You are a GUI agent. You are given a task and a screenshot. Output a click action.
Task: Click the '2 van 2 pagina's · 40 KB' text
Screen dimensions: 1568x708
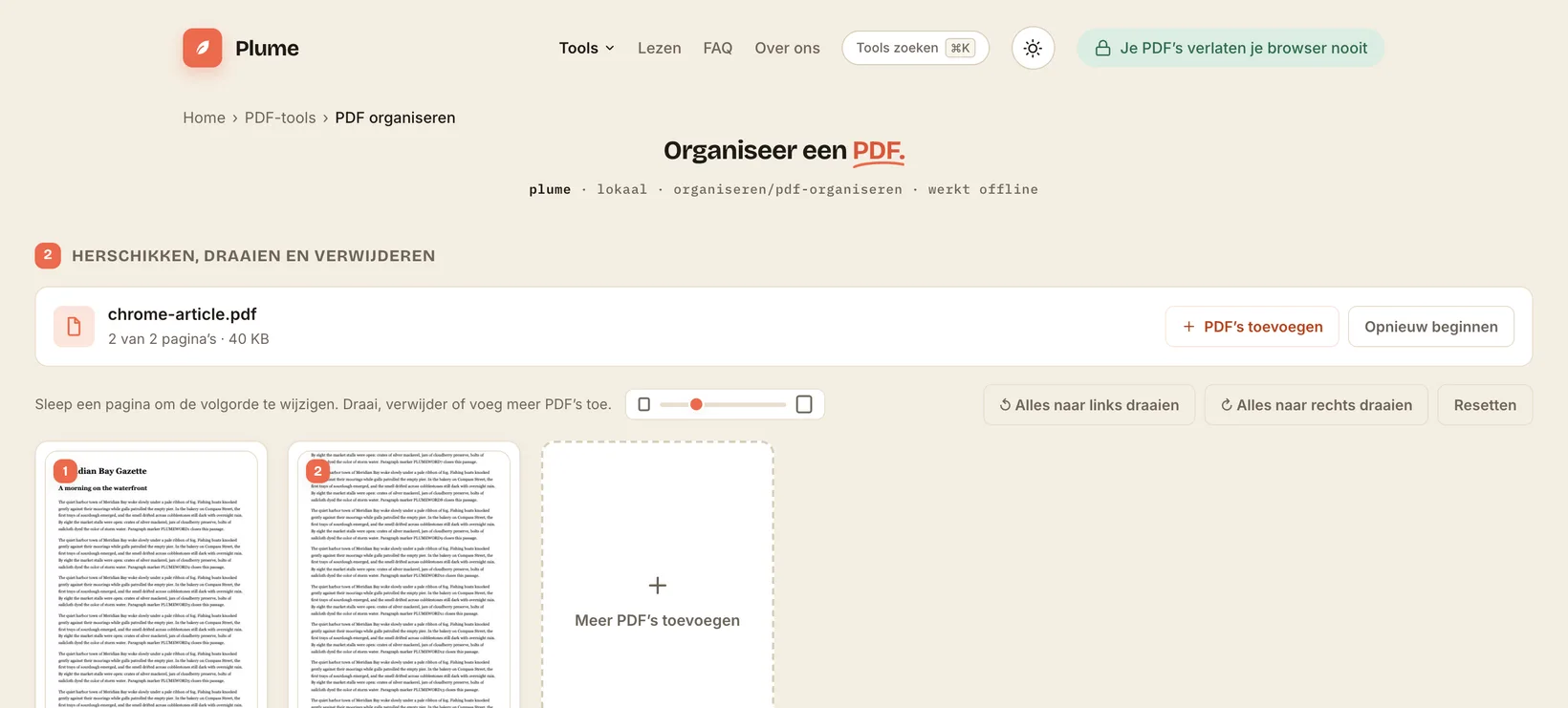[x=188, y=339]
